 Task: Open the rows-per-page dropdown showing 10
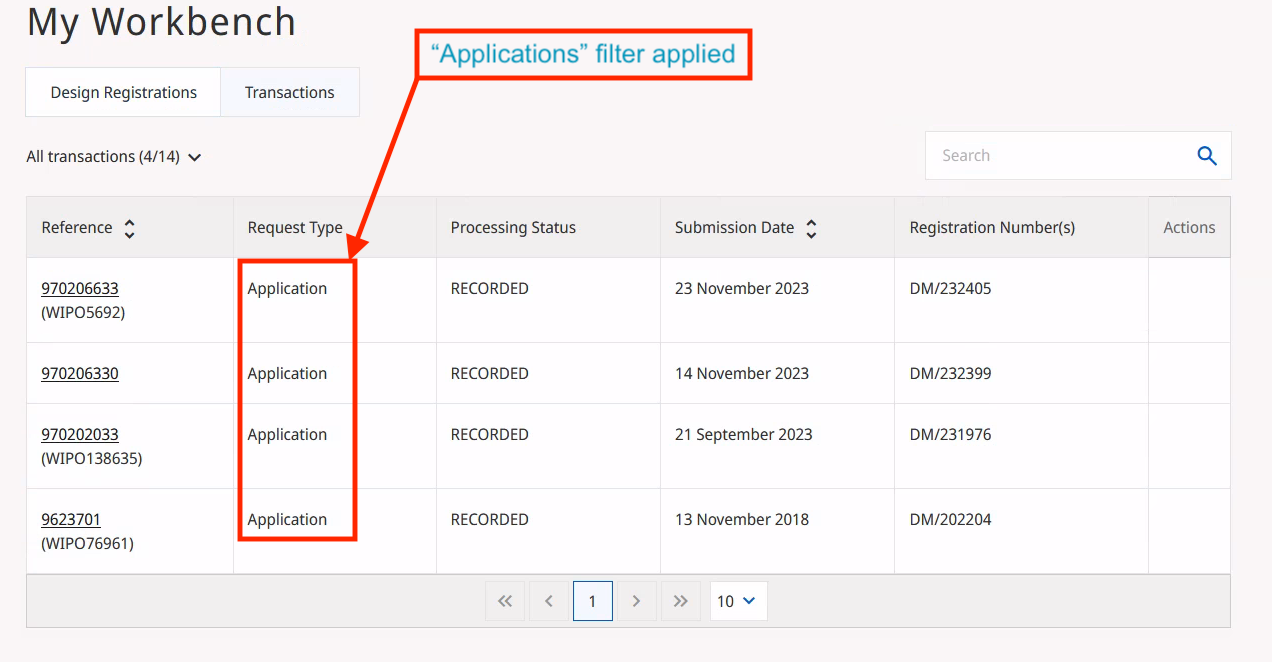tap(737, 601)
